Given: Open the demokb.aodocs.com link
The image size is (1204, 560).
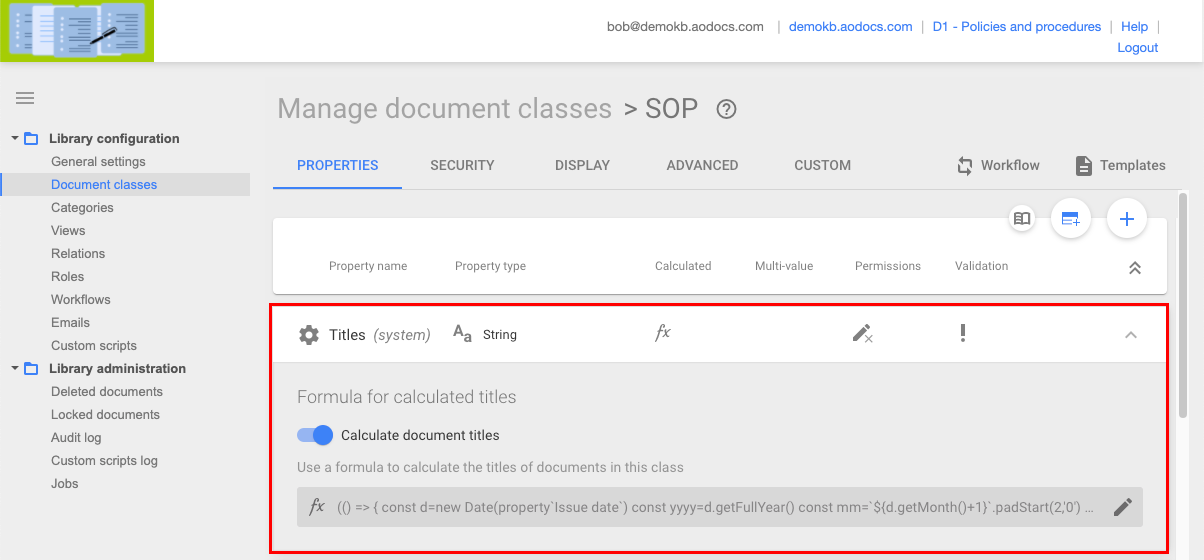Looking at the screenshot, I should pyautogui.click(x=850, y=27).
